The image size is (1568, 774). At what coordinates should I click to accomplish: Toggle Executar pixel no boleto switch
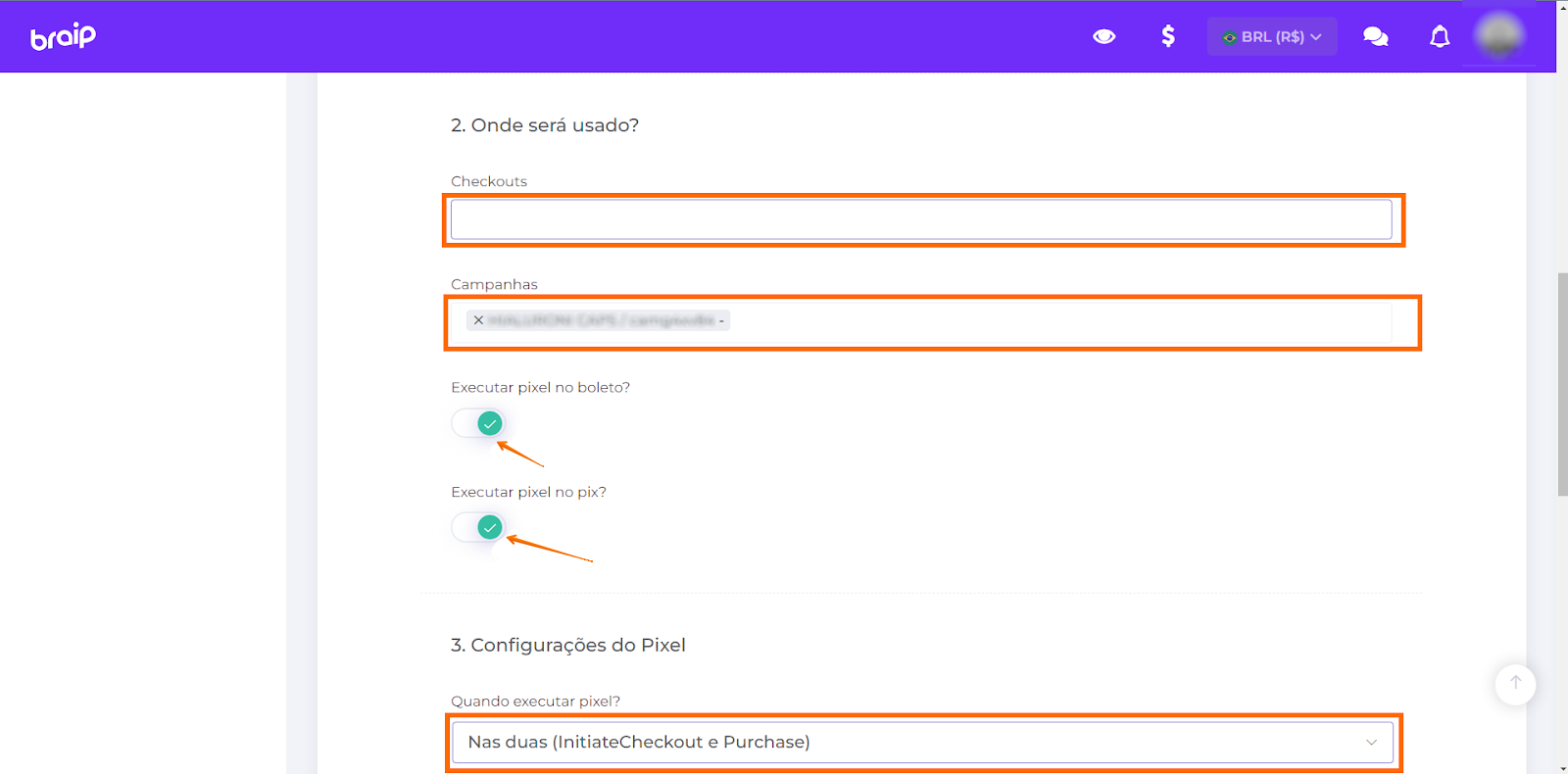coord(478,423)
